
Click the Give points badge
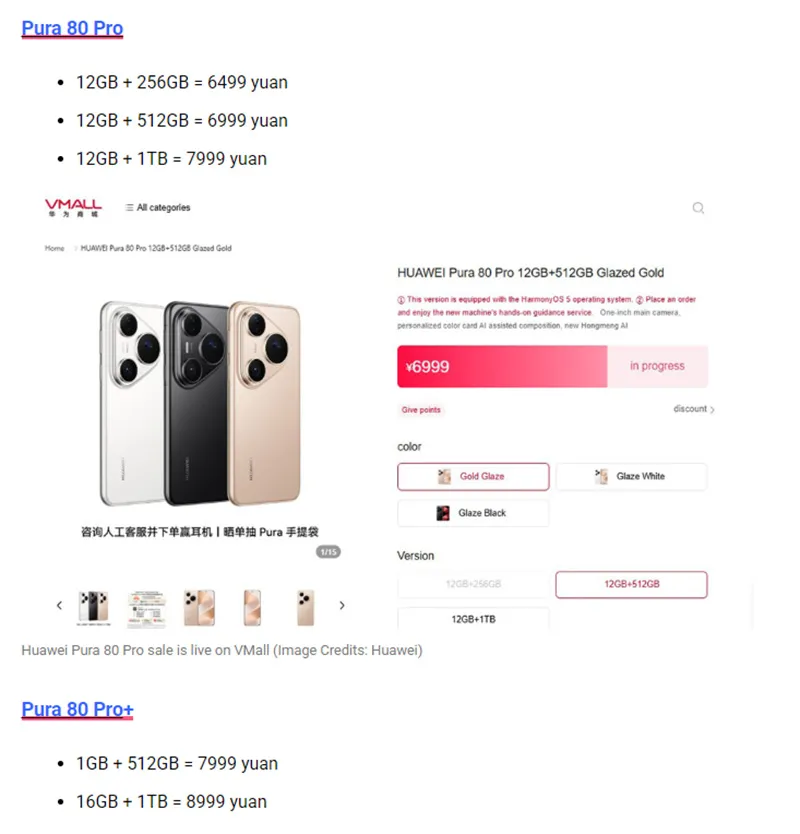coord(421,411)
